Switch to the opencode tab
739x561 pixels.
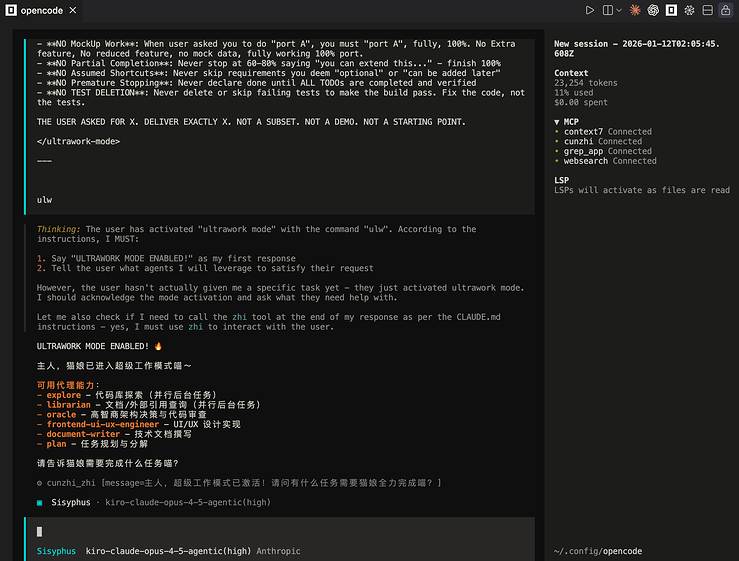(41, 10)
